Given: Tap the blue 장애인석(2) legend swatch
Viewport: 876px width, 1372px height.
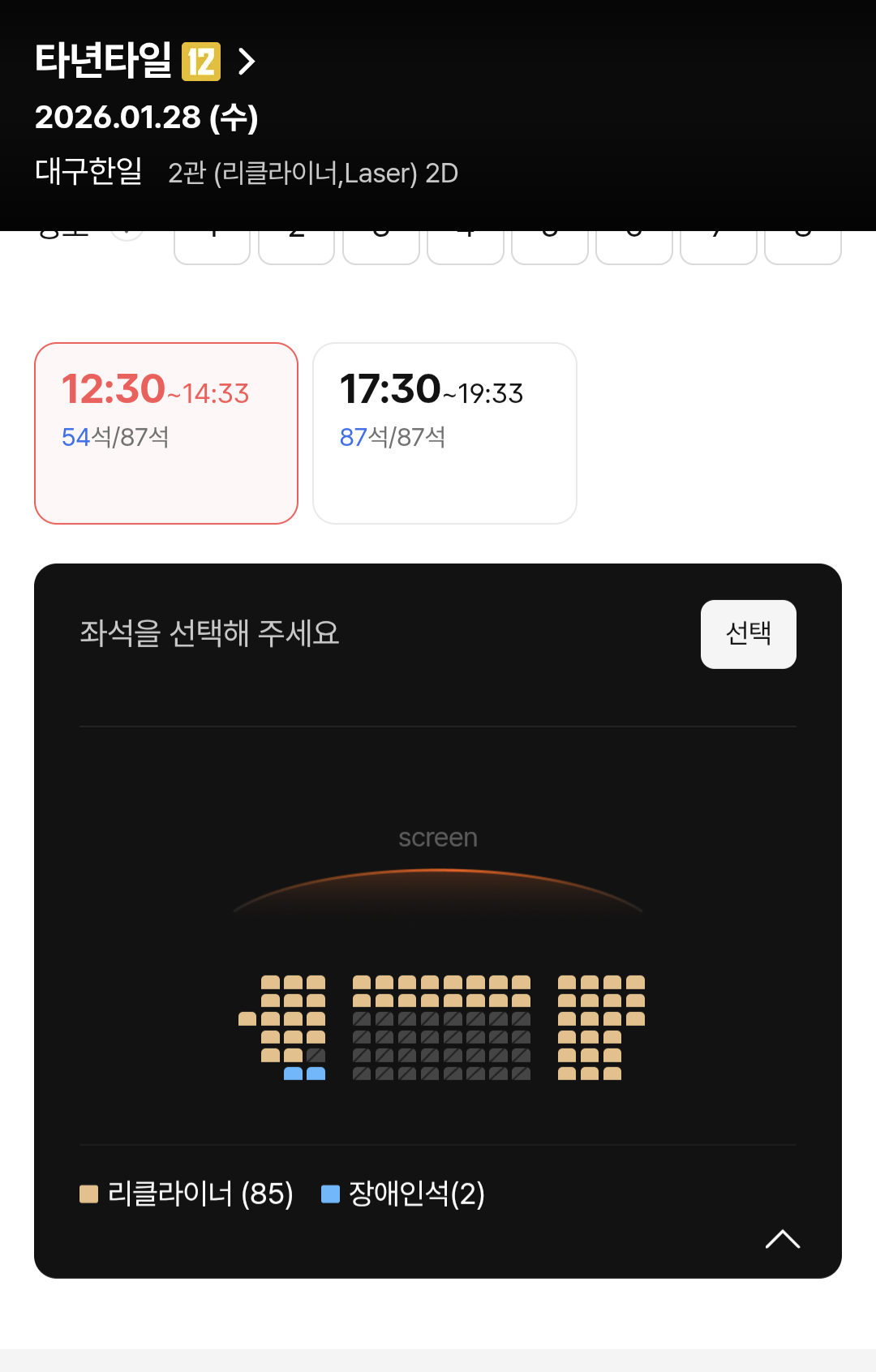Looking at the screenshot, I should point(330,1194).
